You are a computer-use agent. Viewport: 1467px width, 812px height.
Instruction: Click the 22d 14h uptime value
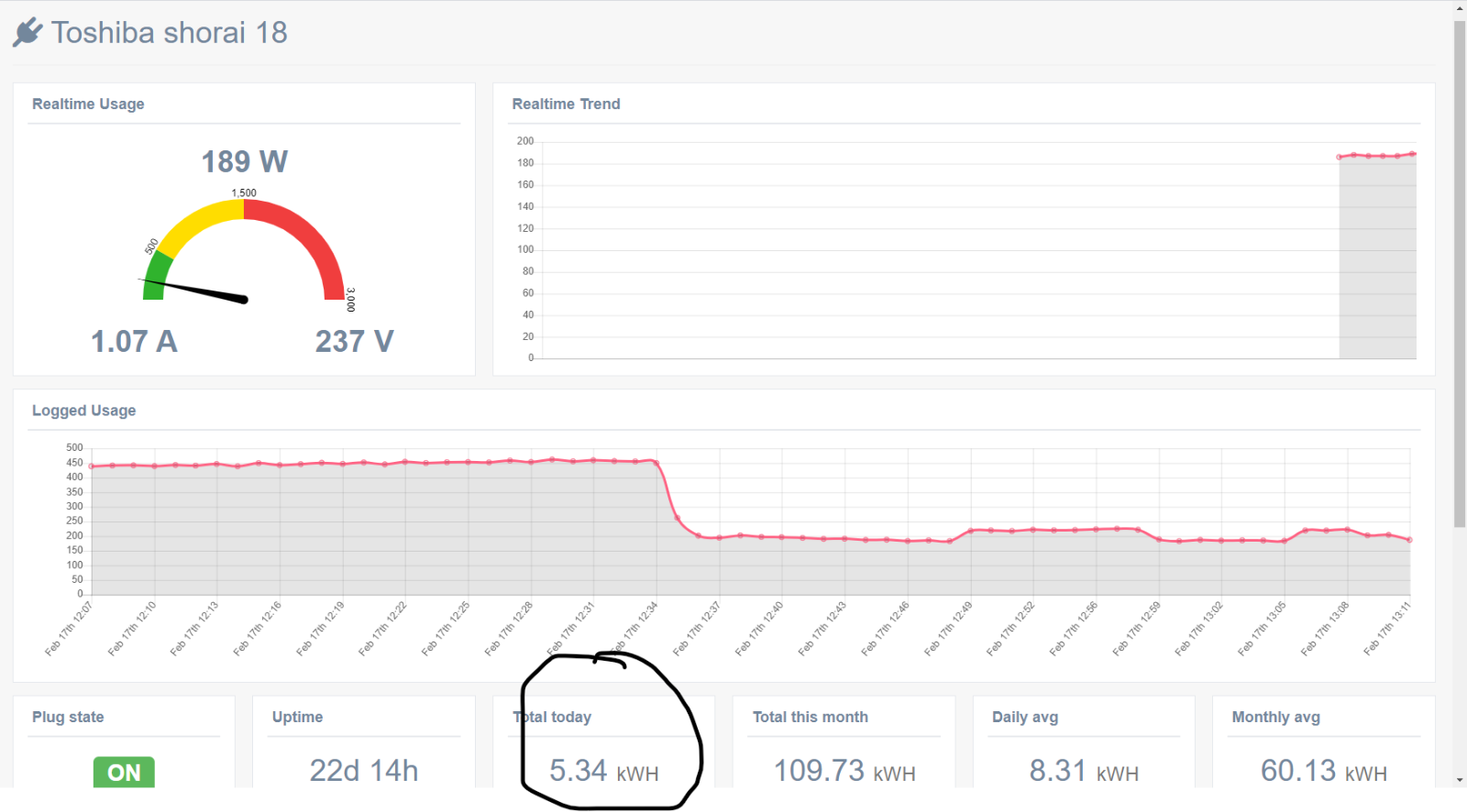[x=364, y=771]
